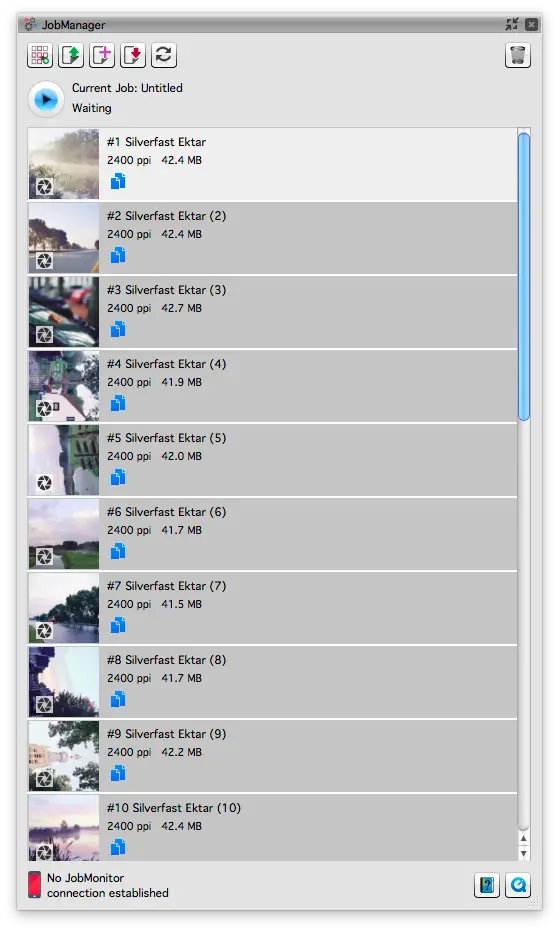Click the aperture icon on job #3 thumbnail
The image size is (559, 931).
44,335
